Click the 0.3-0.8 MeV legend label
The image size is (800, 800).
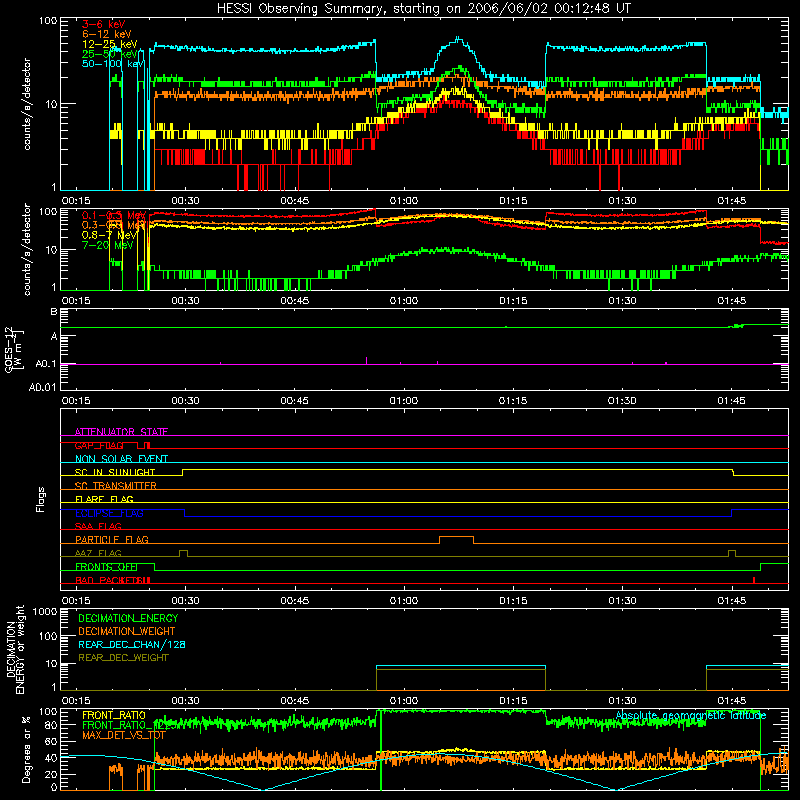(x=114, y=226)
